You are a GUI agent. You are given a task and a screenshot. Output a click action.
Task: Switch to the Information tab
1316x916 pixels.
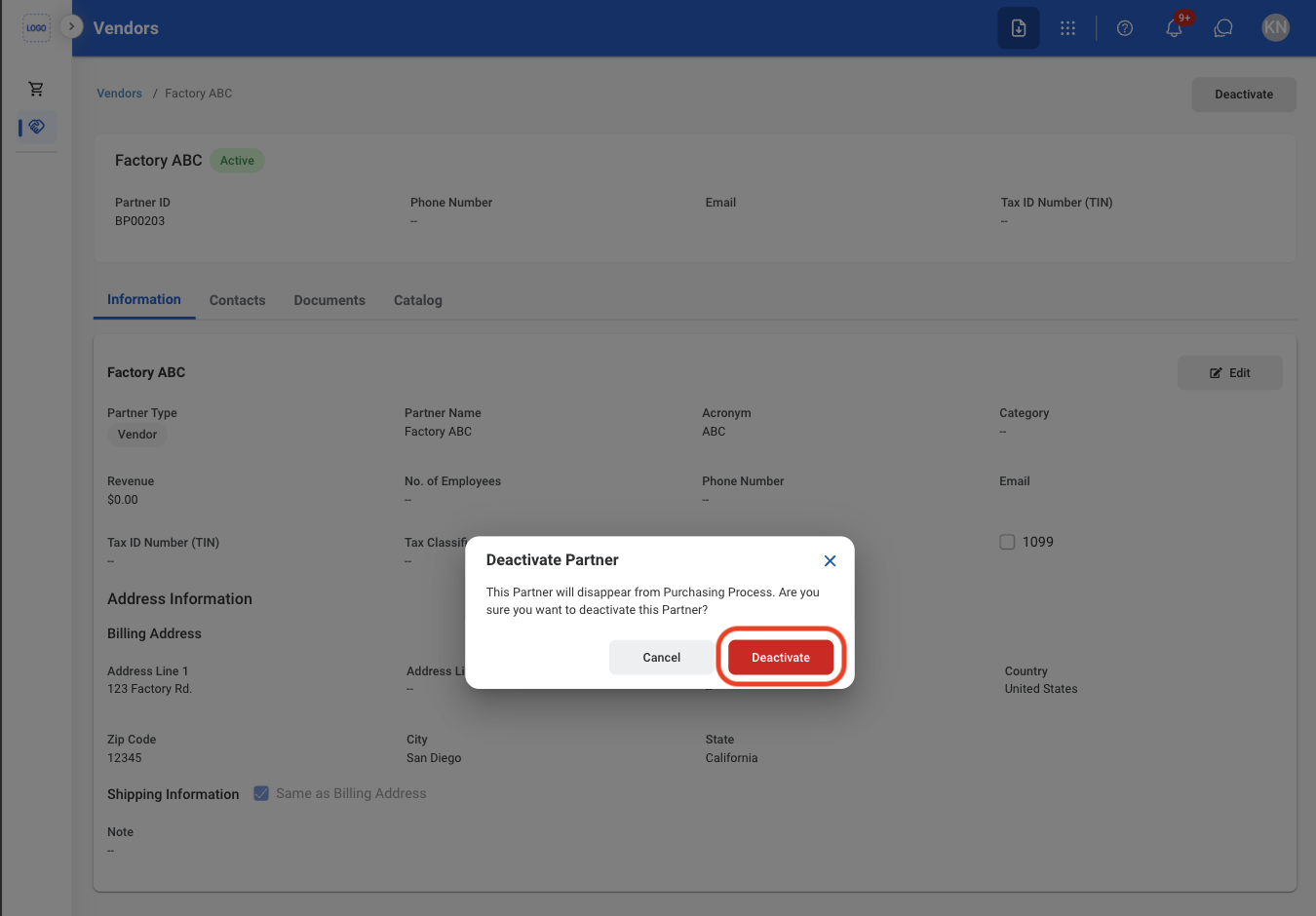(144, 300)
